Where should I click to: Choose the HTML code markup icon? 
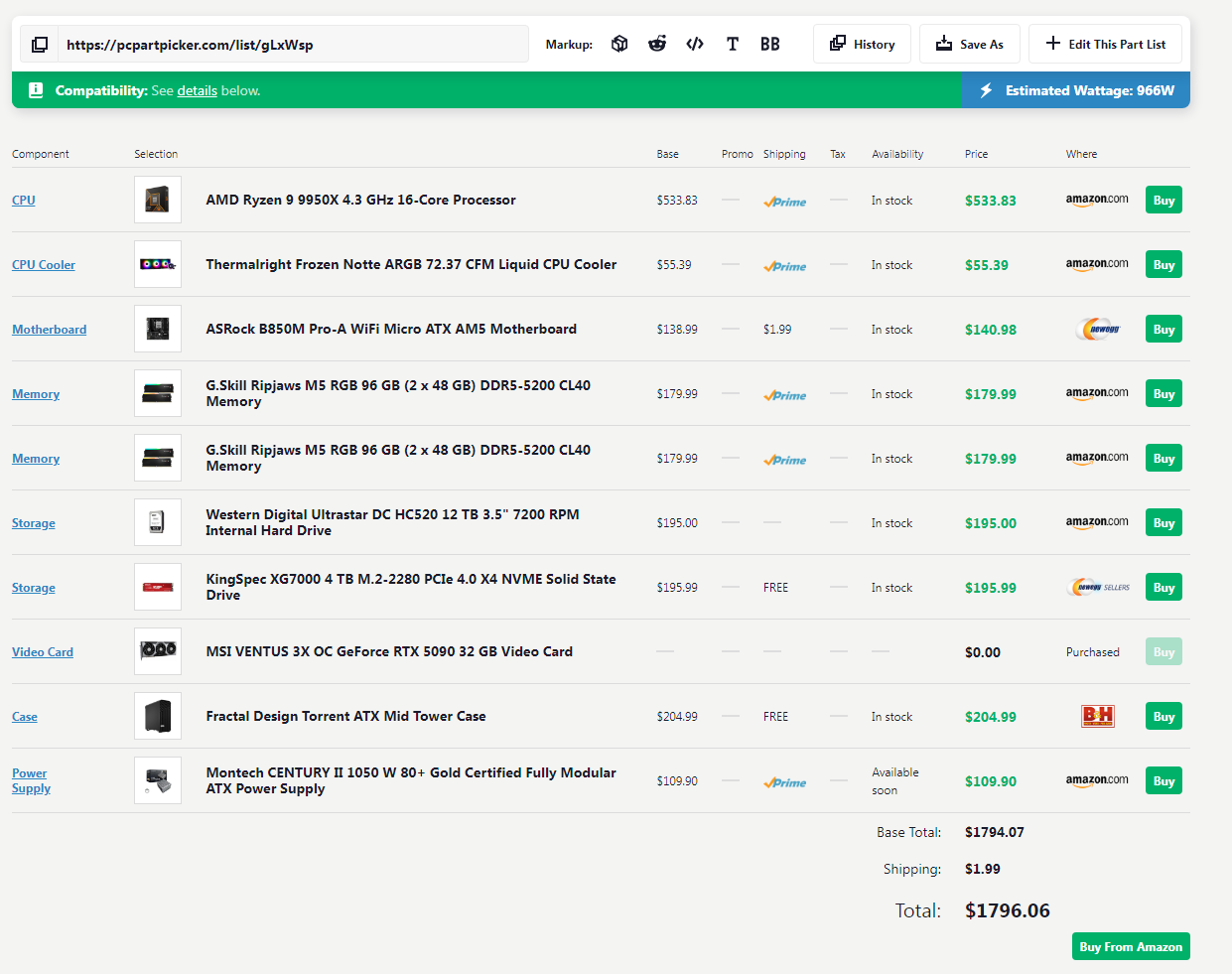coord(695,44)
